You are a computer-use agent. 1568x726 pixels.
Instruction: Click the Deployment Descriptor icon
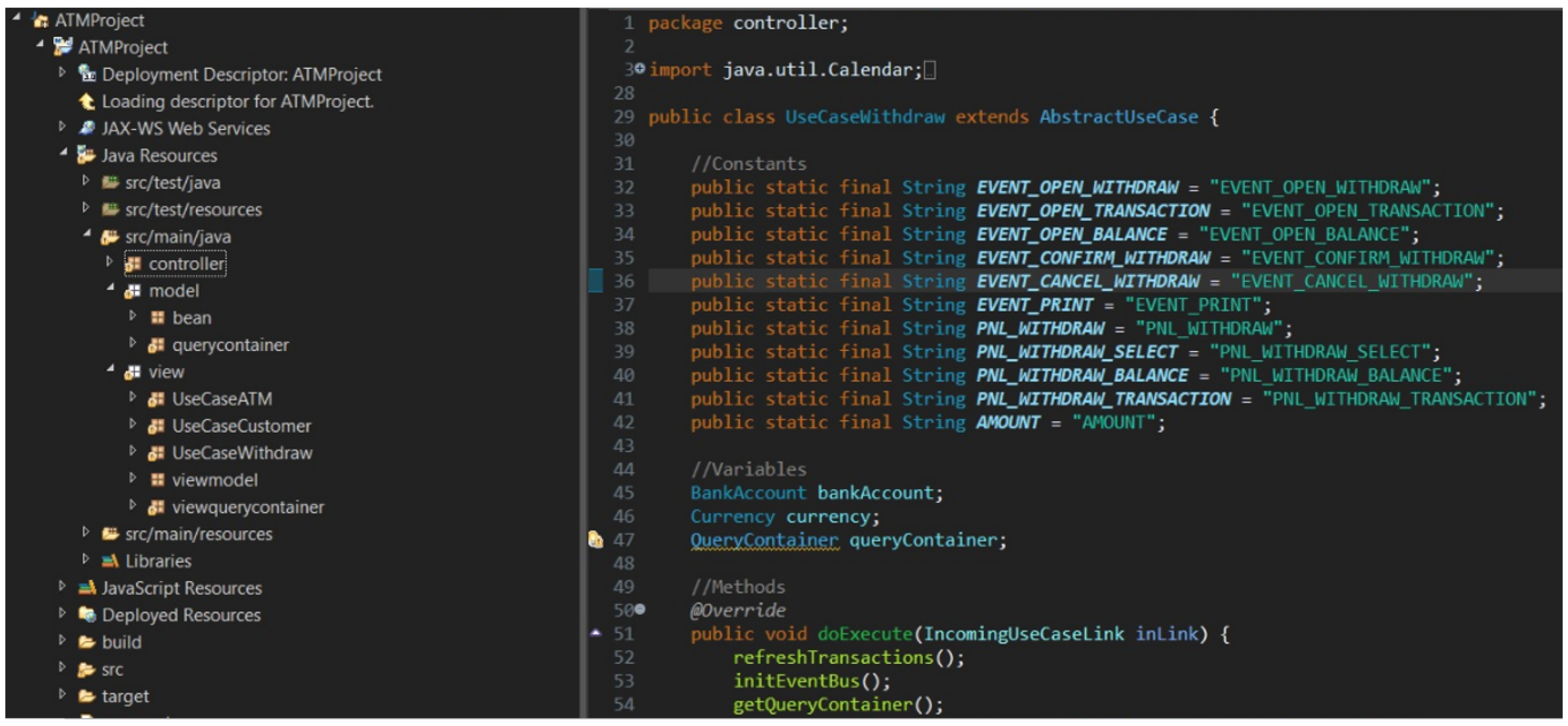87,74
